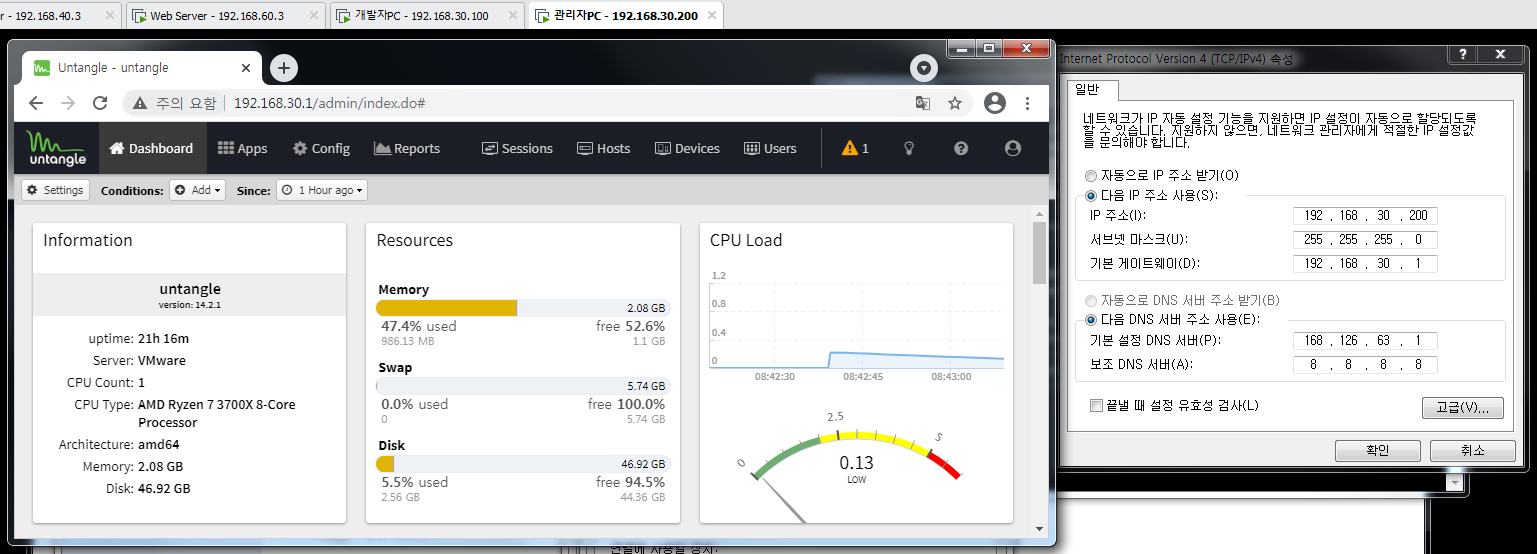Select the Untangle - untangle browser tab
Screen dimensions: 1537x554
point(142,67)
